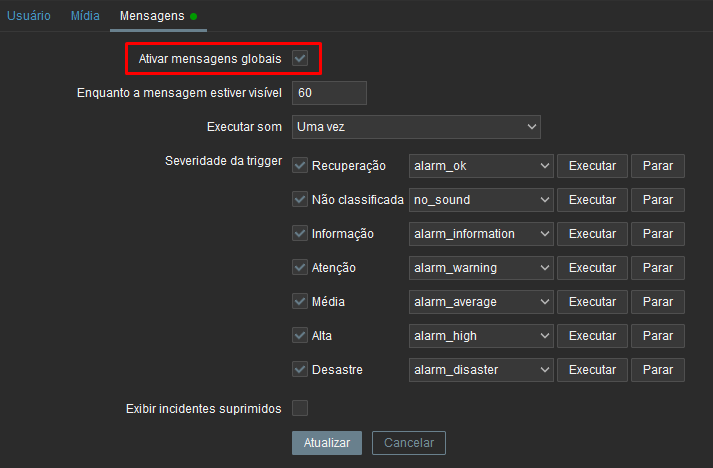Image resolution: width=713 pixels, height=468 pixels.
Task: Open the alarm_ok sound dropdown
Action: [481, 166]
